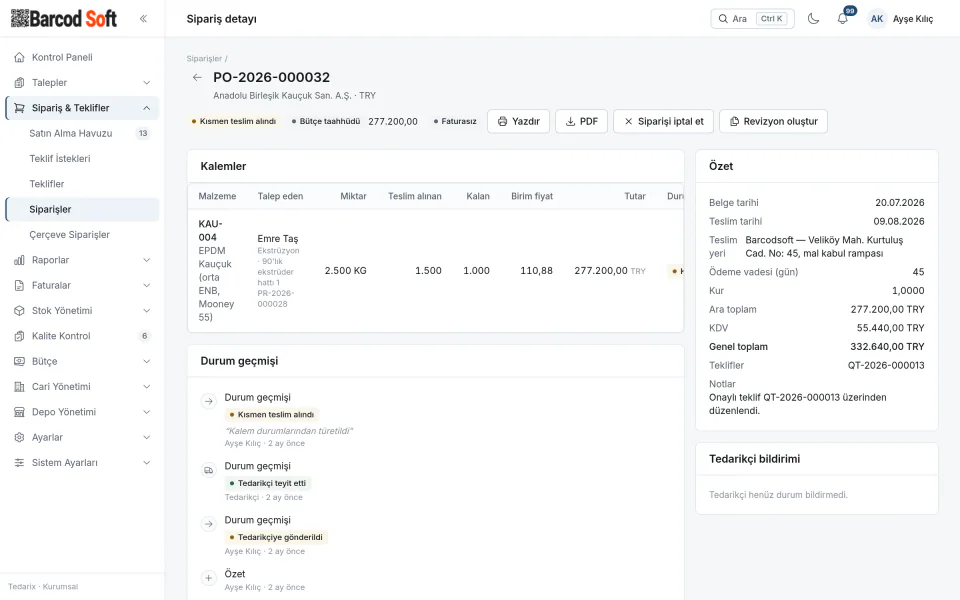Click the Stok Yönetimi box icon
Screen dimensions: 960x600
click(20, 311)
